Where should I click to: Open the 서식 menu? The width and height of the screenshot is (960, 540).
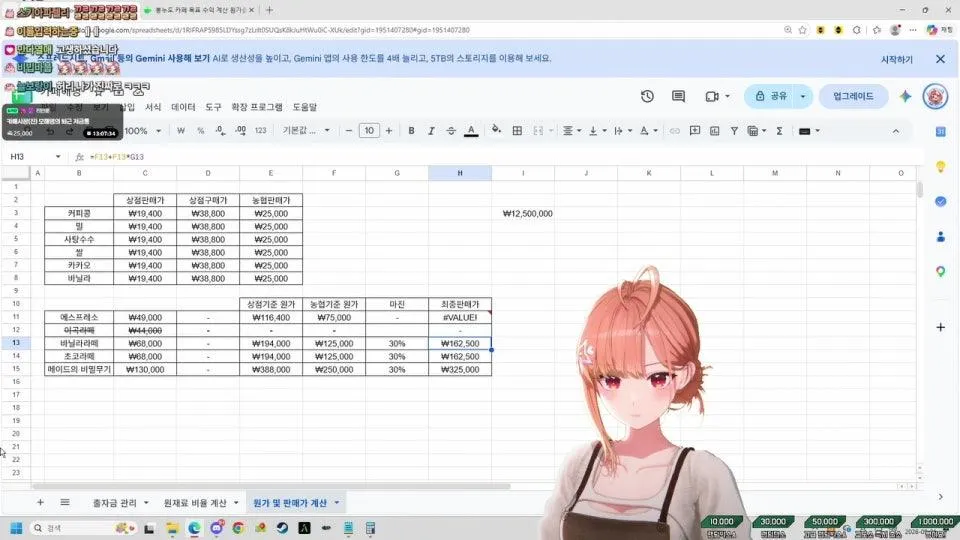pos(152,107)
